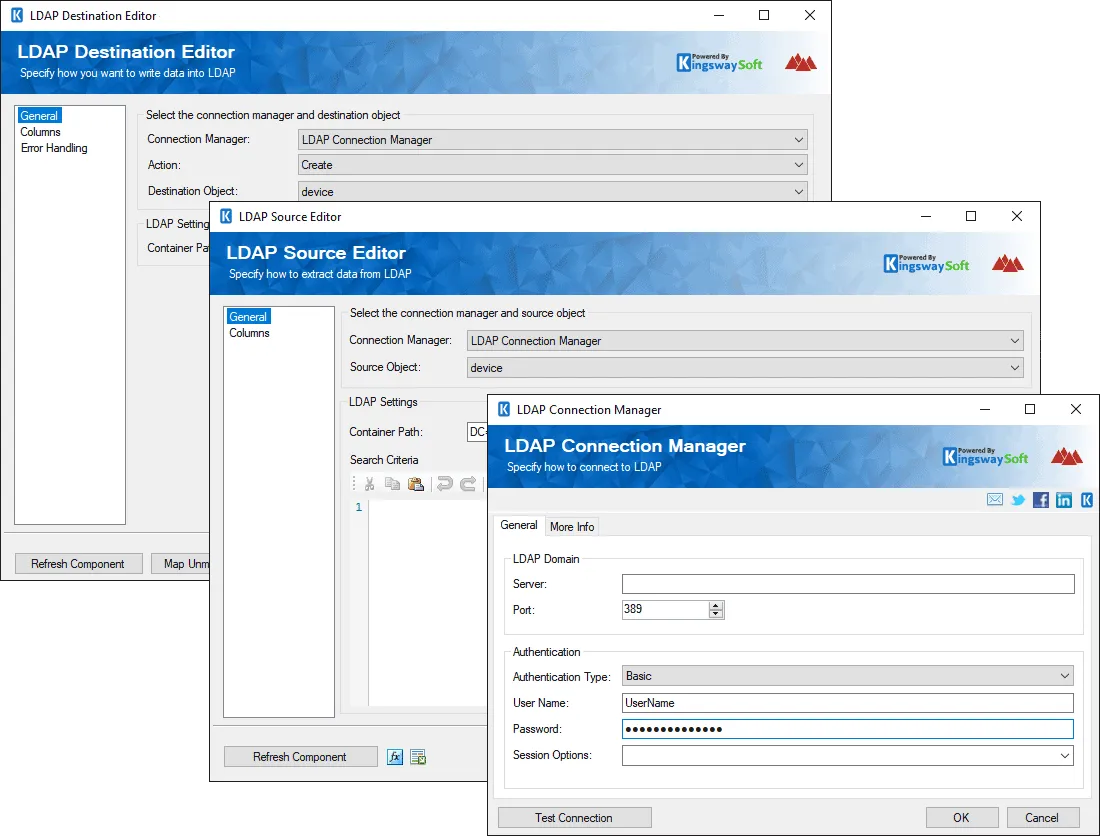Click KingswaySoft logo in Connection Manager header
Image resolution: width=1100 pixels, height=836 pixels.
(x=985, y=457)
